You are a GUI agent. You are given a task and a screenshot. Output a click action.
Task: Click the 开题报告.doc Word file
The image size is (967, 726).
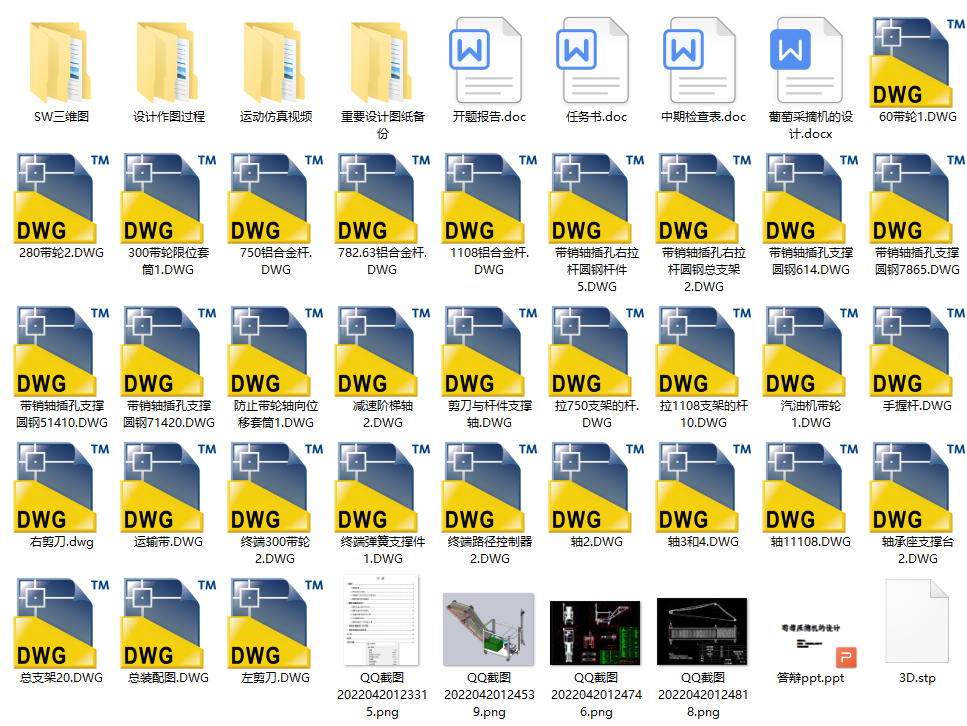[489, 60]
